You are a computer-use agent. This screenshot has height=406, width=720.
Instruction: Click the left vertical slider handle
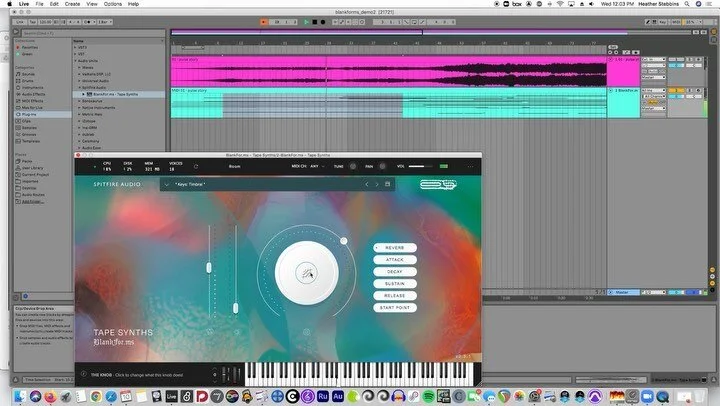tap(209, 268)
